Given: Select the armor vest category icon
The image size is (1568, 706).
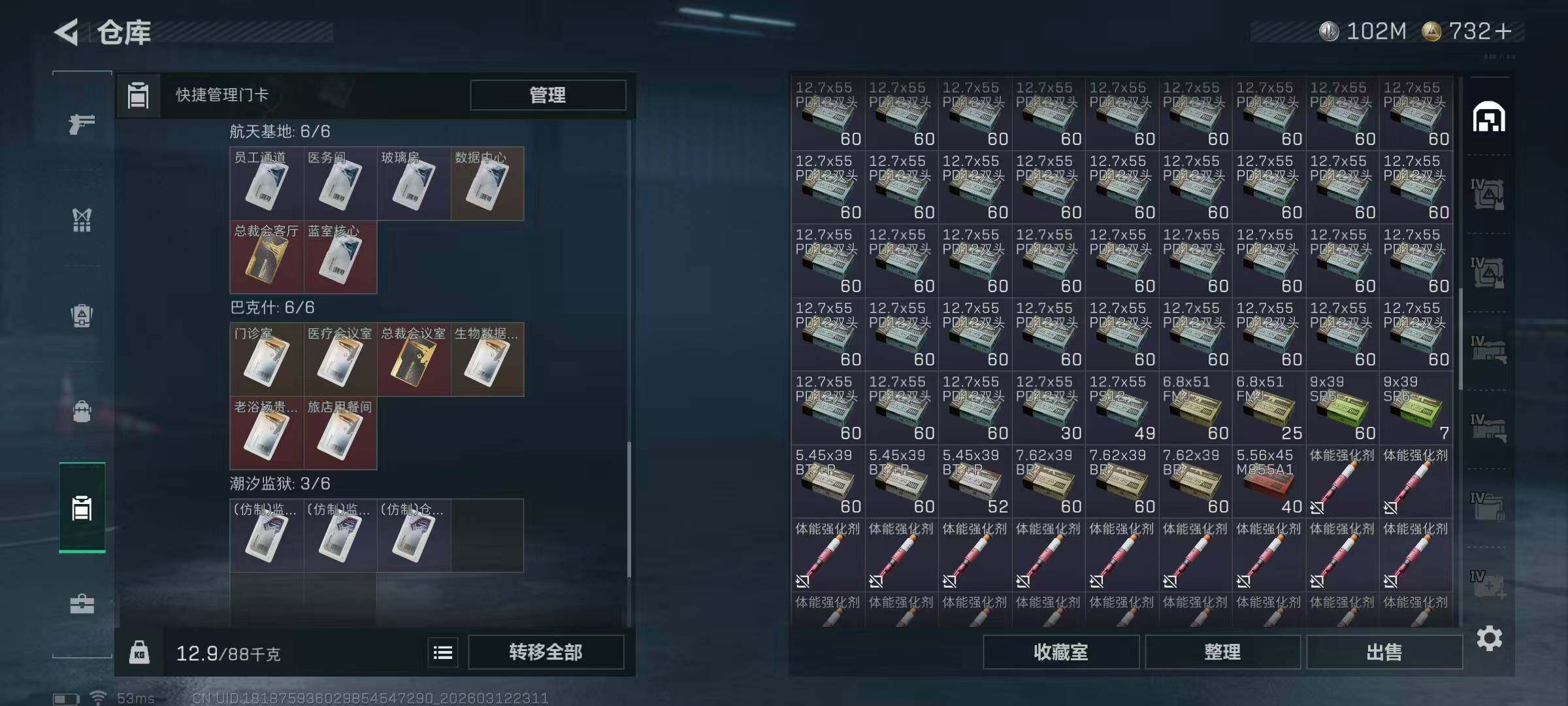Looking at the screenshot, I should pyautogui.click(x=82, y=220).
